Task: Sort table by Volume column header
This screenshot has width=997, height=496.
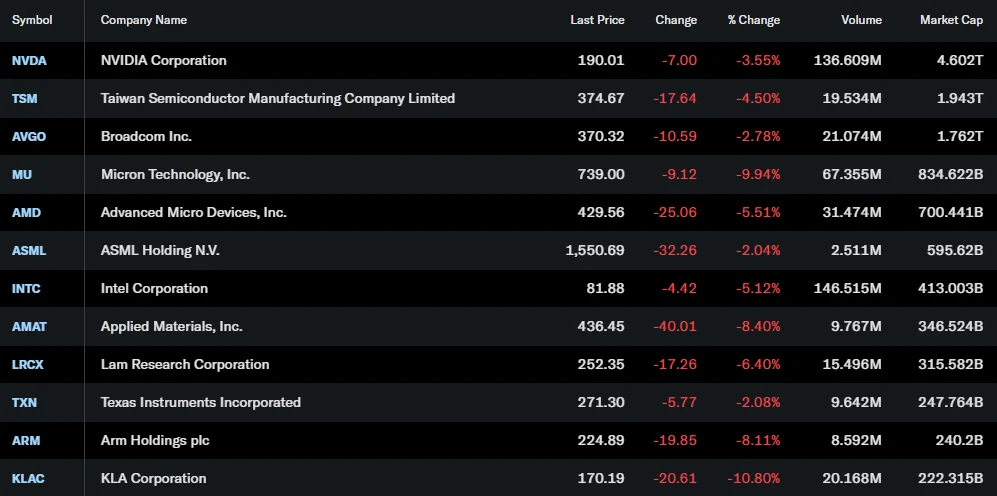Action: coord(861,20)
